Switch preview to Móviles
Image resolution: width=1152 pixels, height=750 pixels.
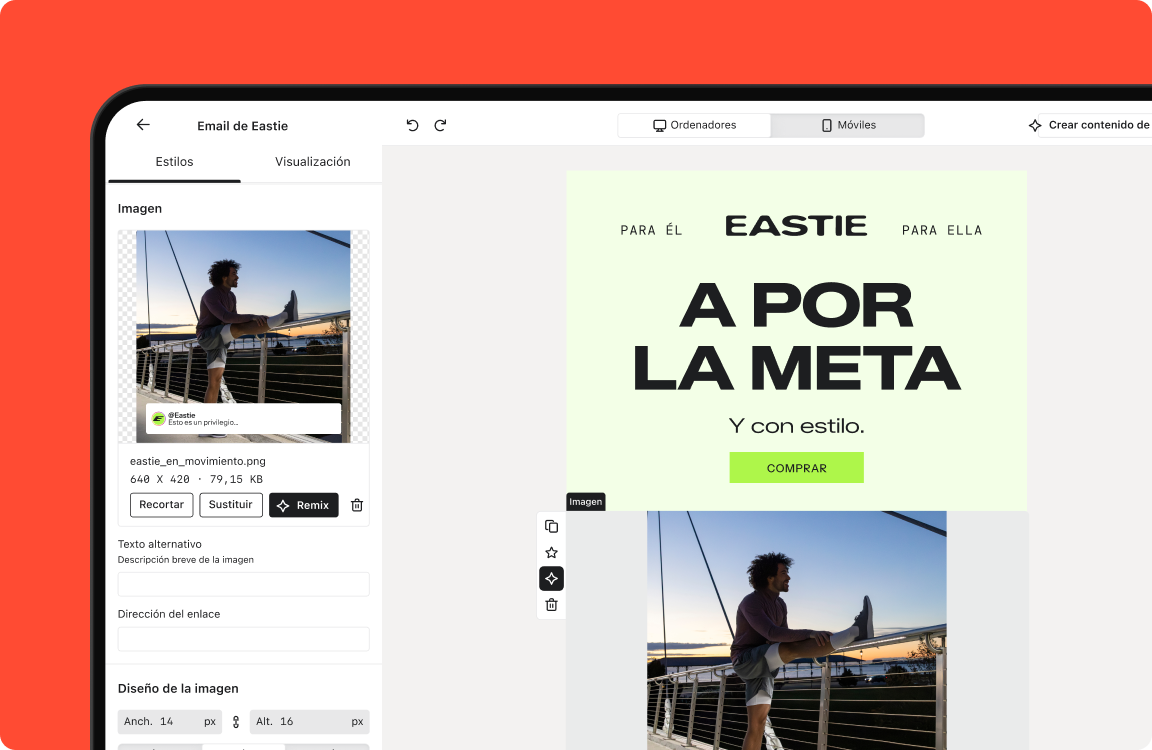(x=848, y=125)
